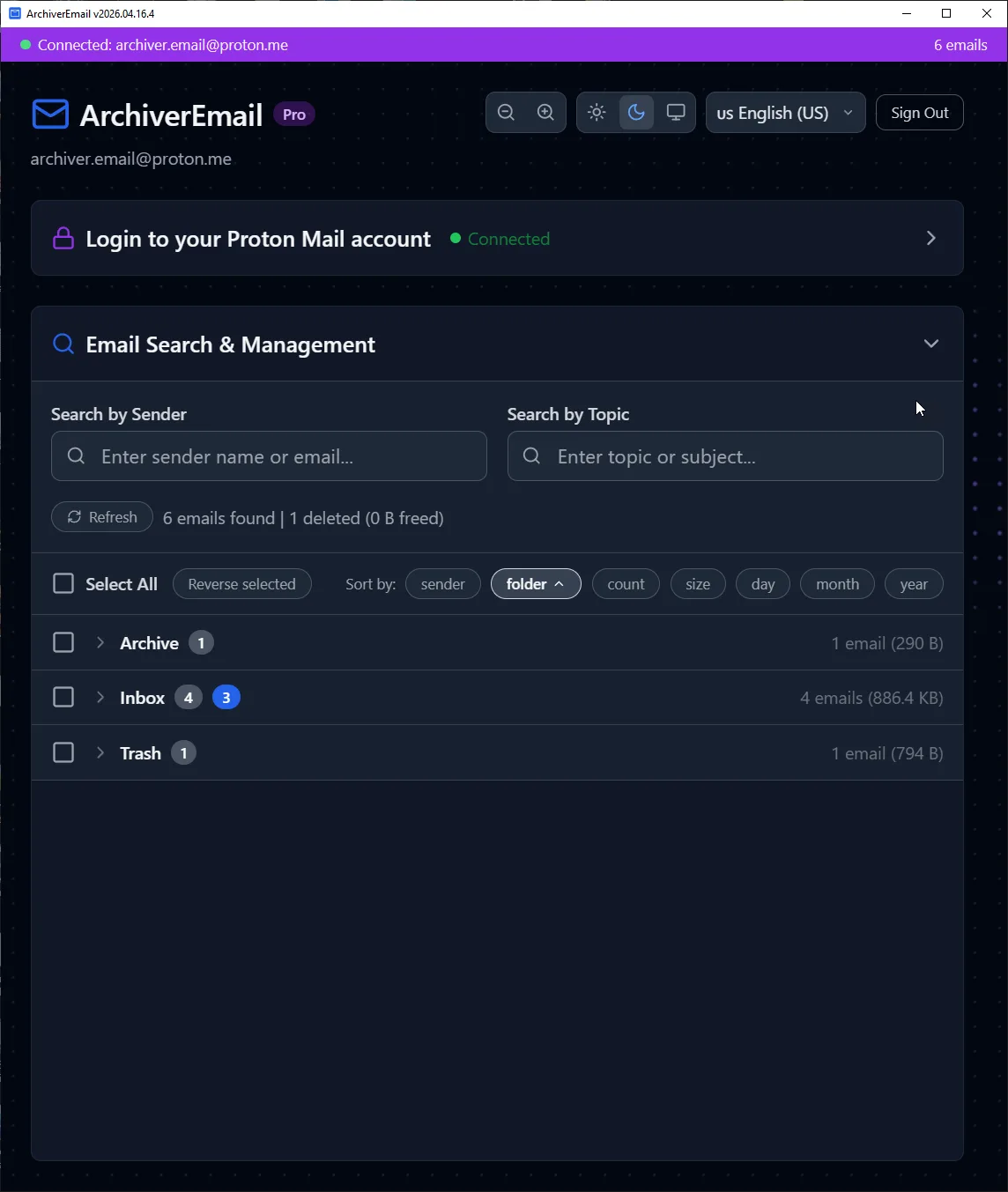The width and height of the screenshot is (1008, 1192).
Task: Click Inbox unread badge 3
Action: 226,698
